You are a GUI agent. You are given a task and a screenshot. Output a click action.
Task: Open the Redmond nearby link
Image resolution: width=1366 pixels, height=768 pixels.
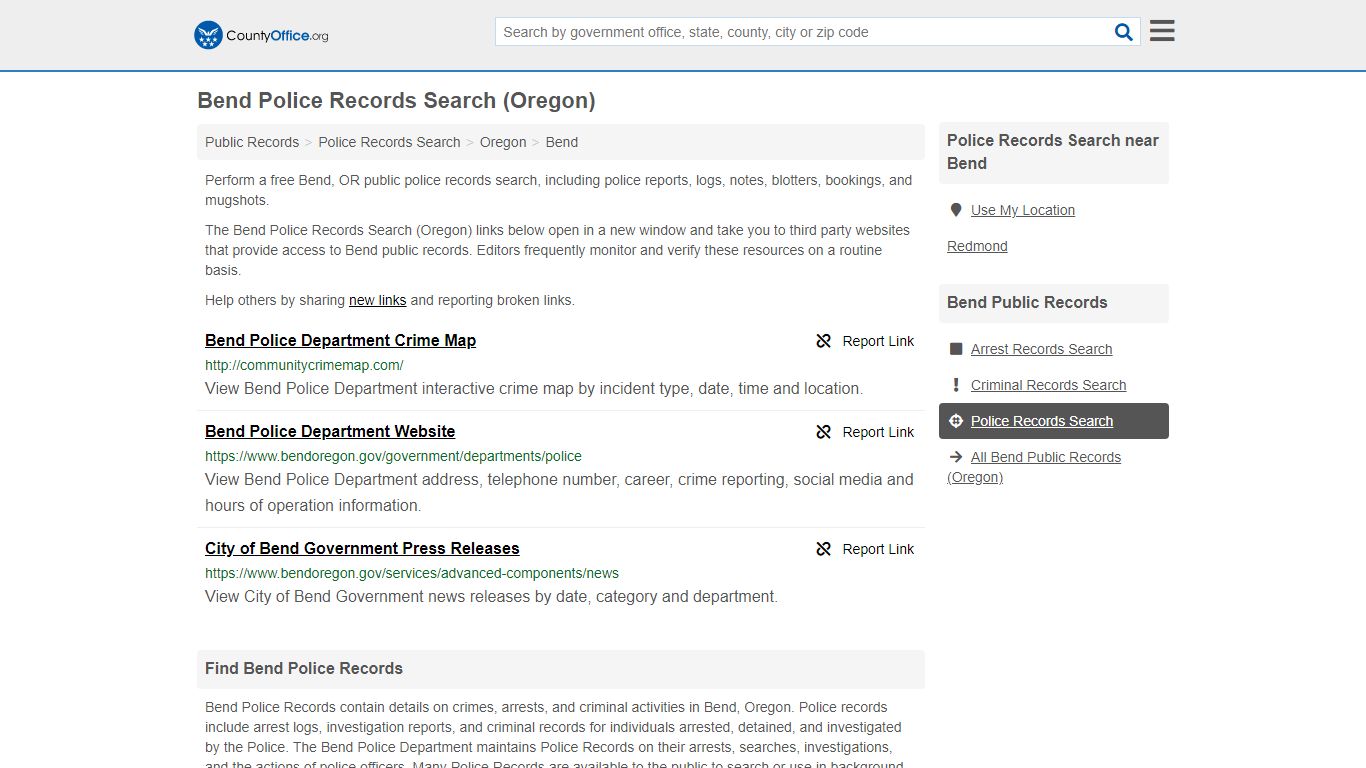977,246
